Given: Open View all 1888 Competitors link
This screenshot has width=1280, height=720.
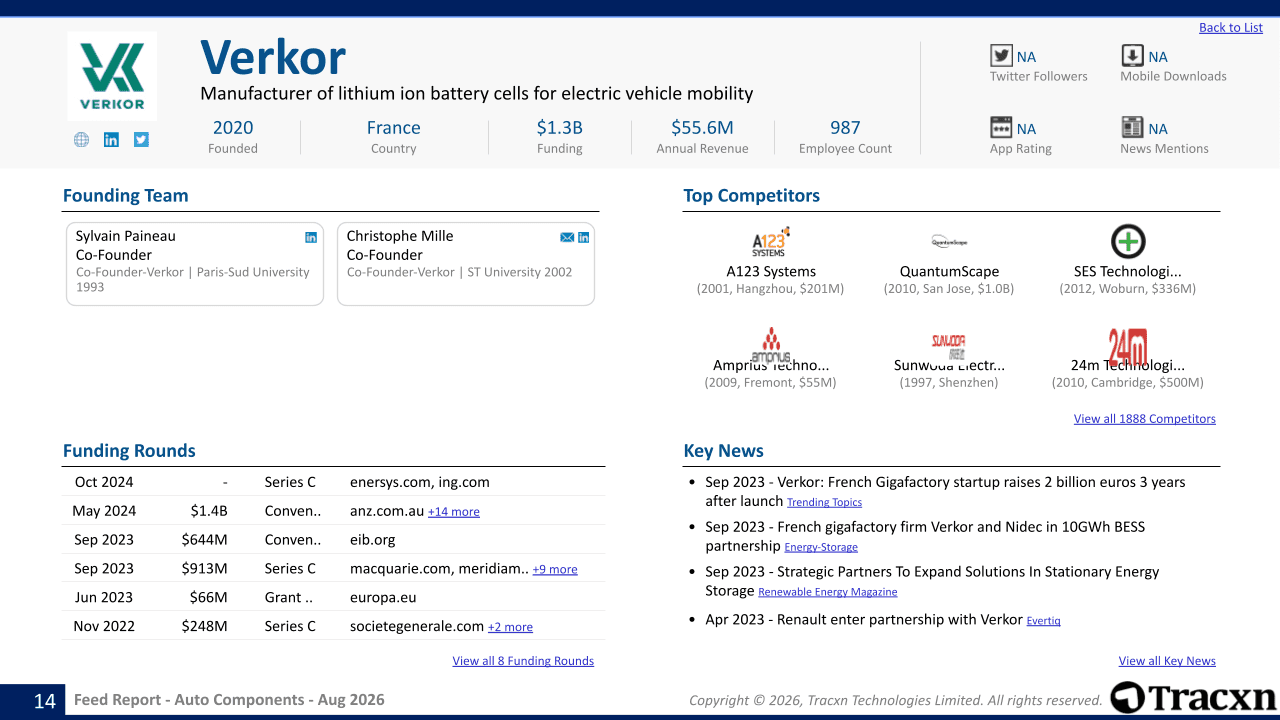Looking at the screenshot, I should pyautogui.click(x=1145, y=419).
